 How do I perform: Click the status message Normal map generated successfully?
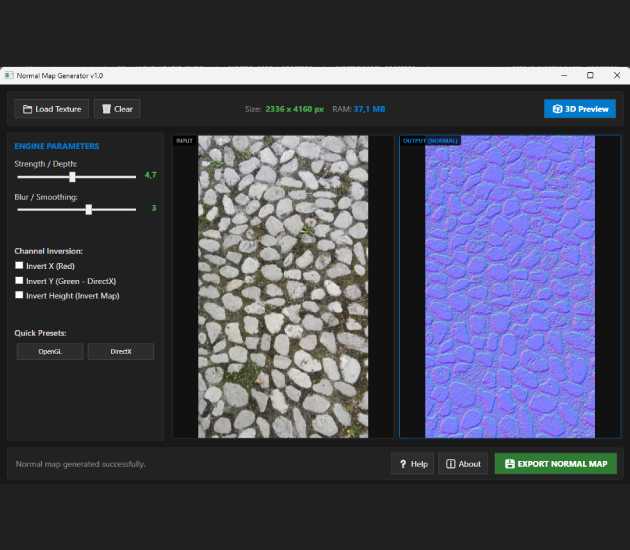coord(81,464)
